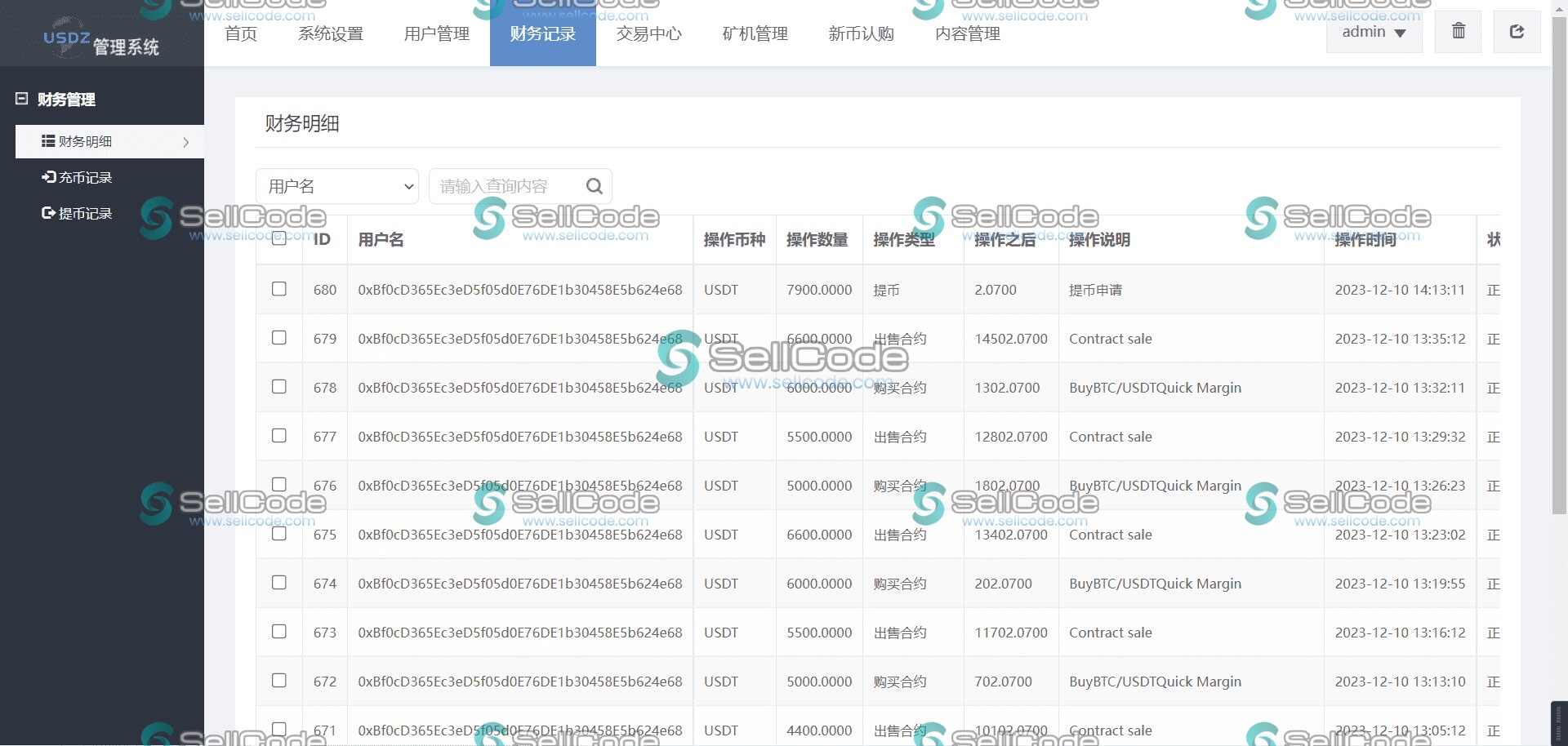Open the 系统设置 menu
Viewport: 1568px width, 746px height.
(330, 34)
